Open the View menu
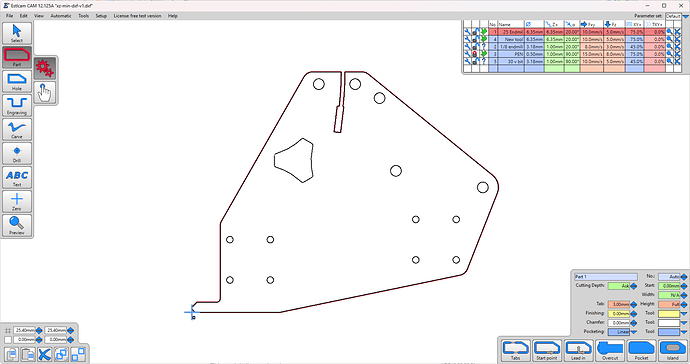The width and height of the screenshot is (690, 364). pos(39,16)
